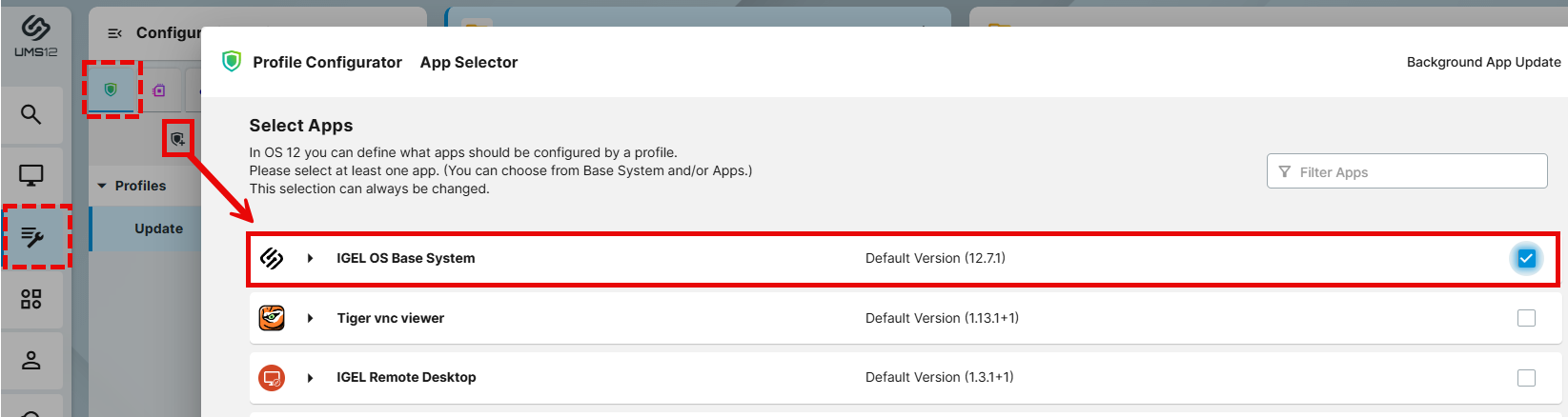Enable the Tiger vnc viewer checkbox
This screenshot has height=417, width=1568.
1526,318
